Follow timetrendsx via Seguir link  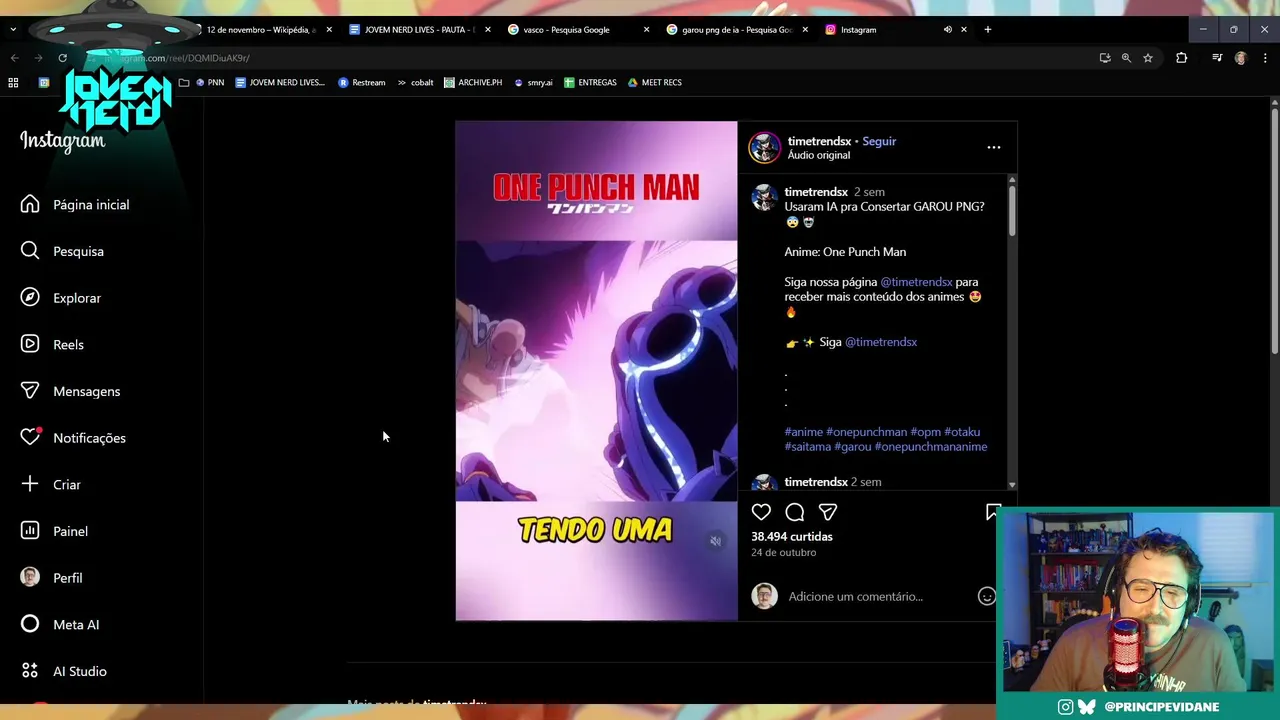coord(879,141)
